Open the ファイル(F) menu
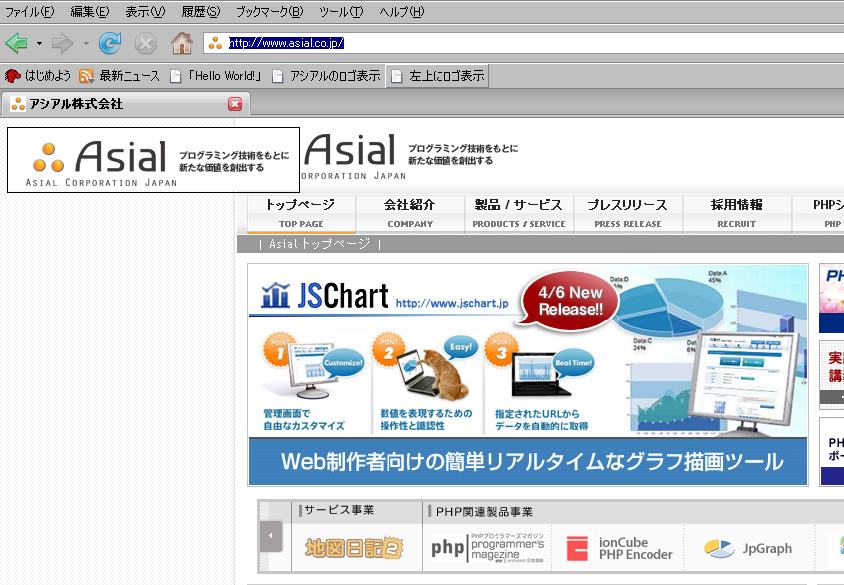 click(x=30, y=12)
